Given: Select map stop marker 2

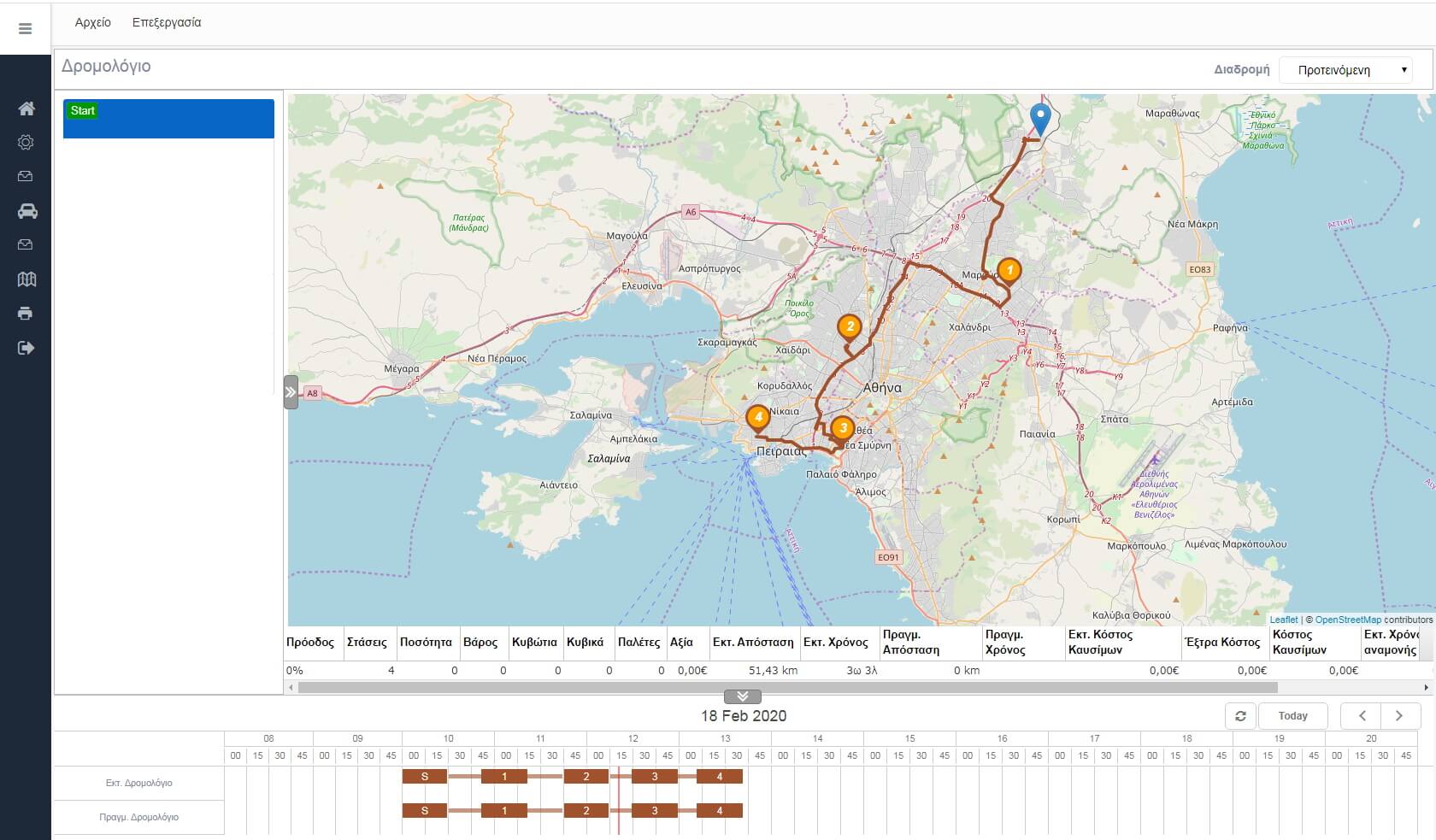Looking at the screenshot, I should [849, 326].
